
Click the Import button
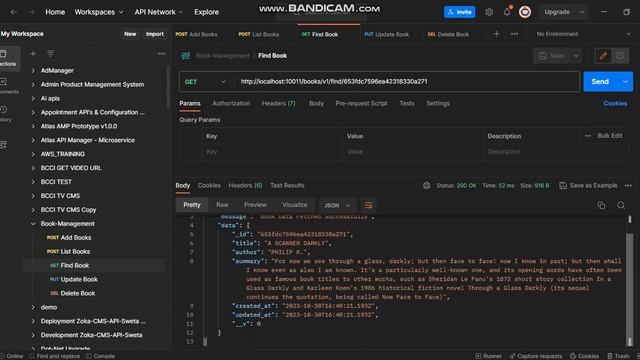155,34
